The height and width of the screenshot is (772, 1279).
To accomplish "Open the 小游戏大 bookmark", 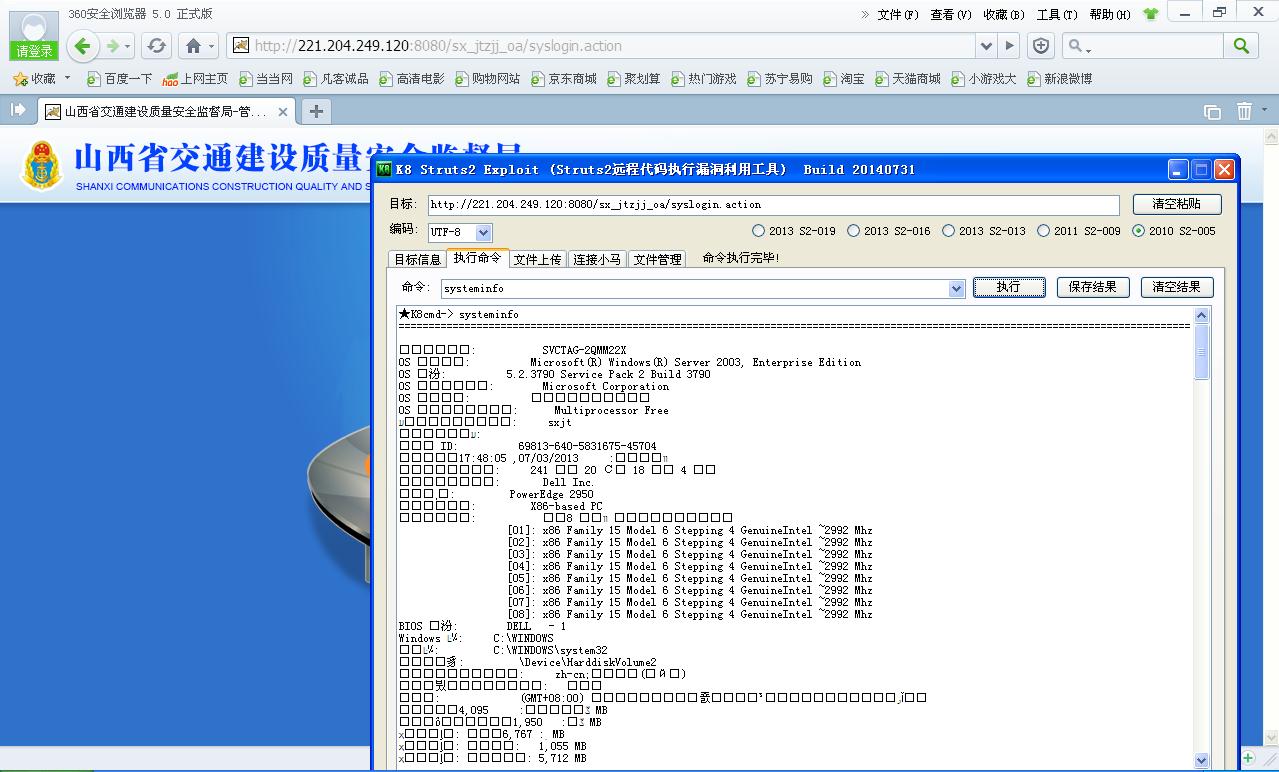I will click(x=984, y=78).
